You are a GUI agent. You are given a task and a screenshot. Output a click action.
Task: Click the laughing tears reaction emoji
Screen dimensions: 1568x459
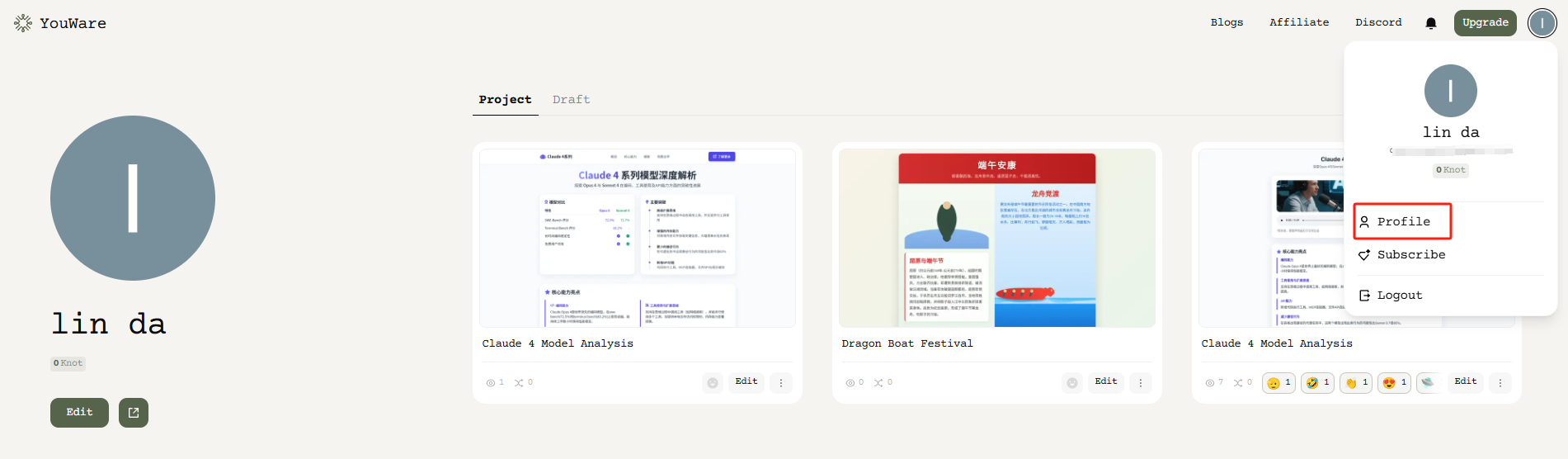[1317, 383]
